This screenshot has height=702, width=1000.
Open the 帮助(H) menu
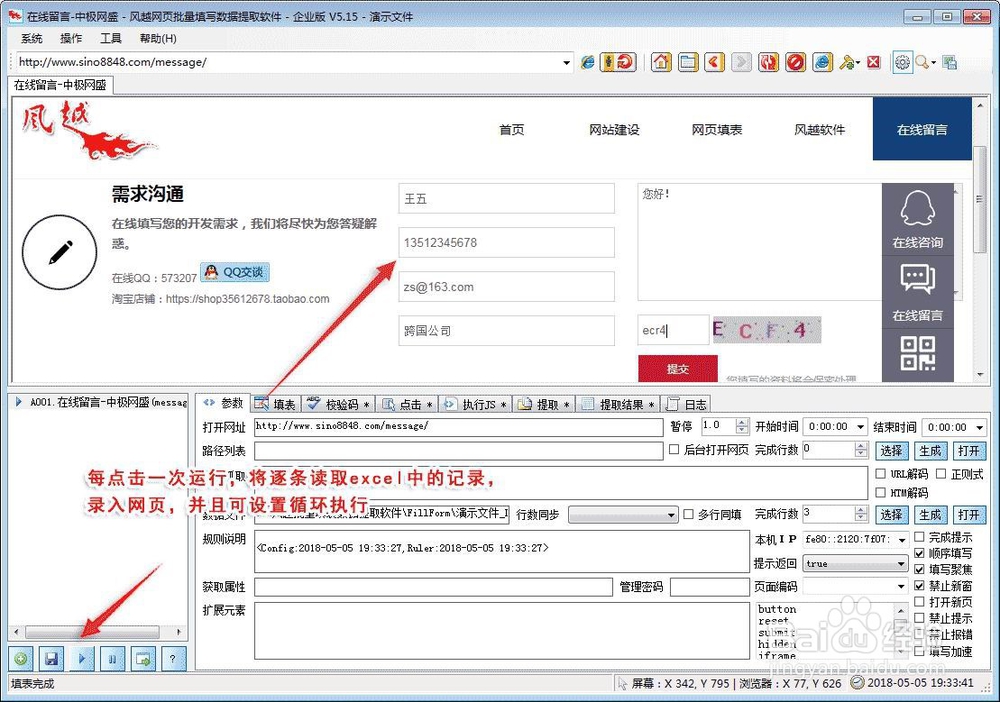pos(158,38)
